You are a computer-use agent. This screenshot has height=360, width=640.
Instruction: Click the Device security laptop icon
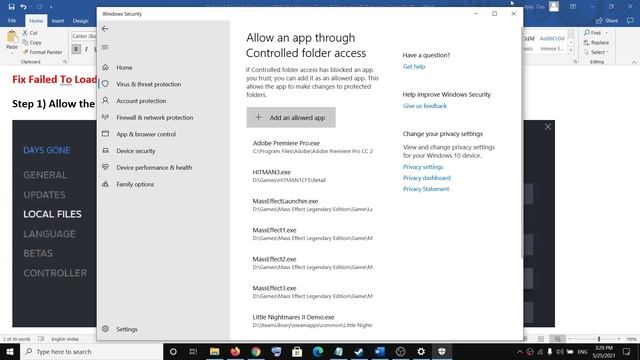[x=105, y=151]
